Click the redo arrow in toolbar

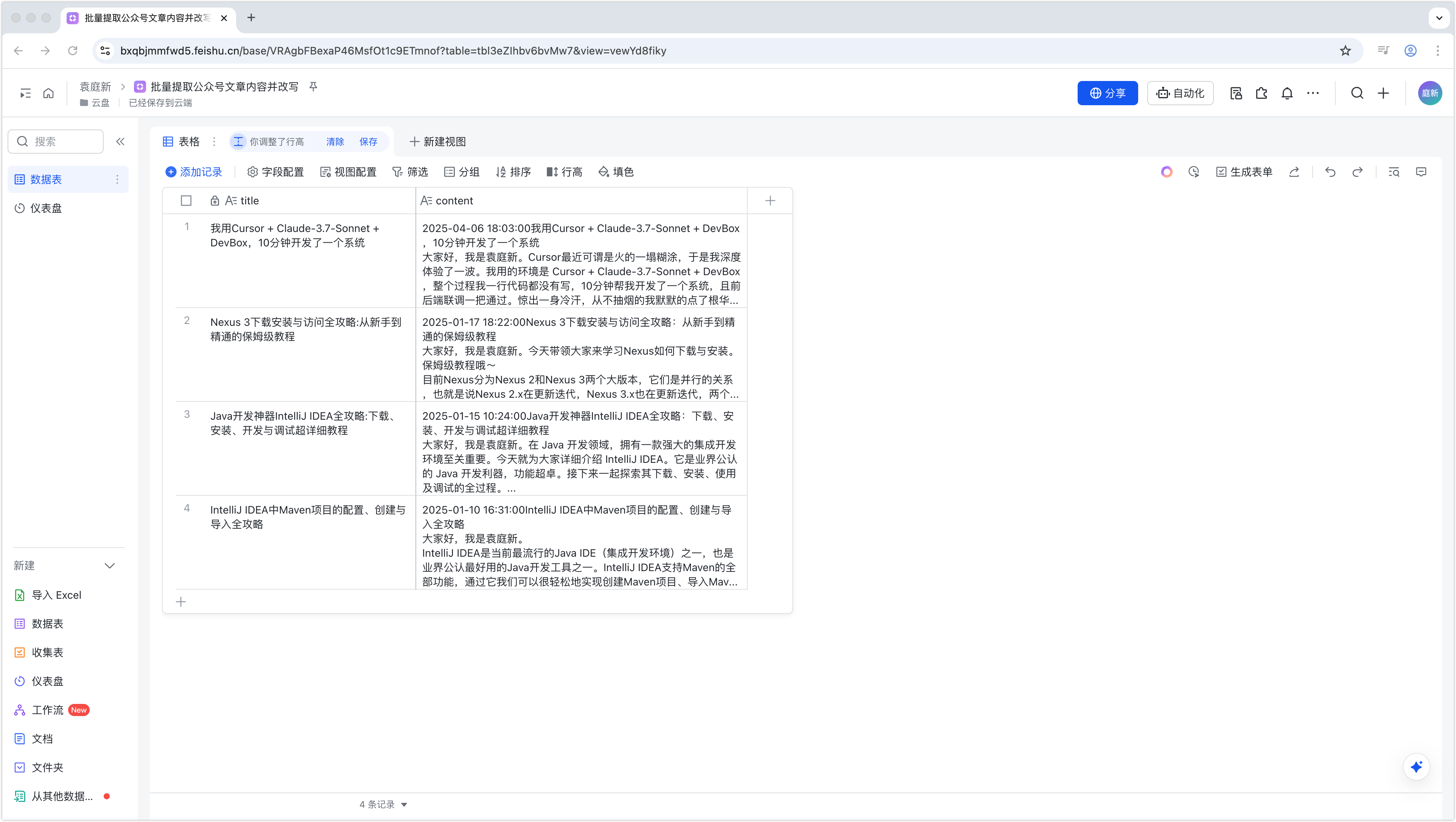1357,172
